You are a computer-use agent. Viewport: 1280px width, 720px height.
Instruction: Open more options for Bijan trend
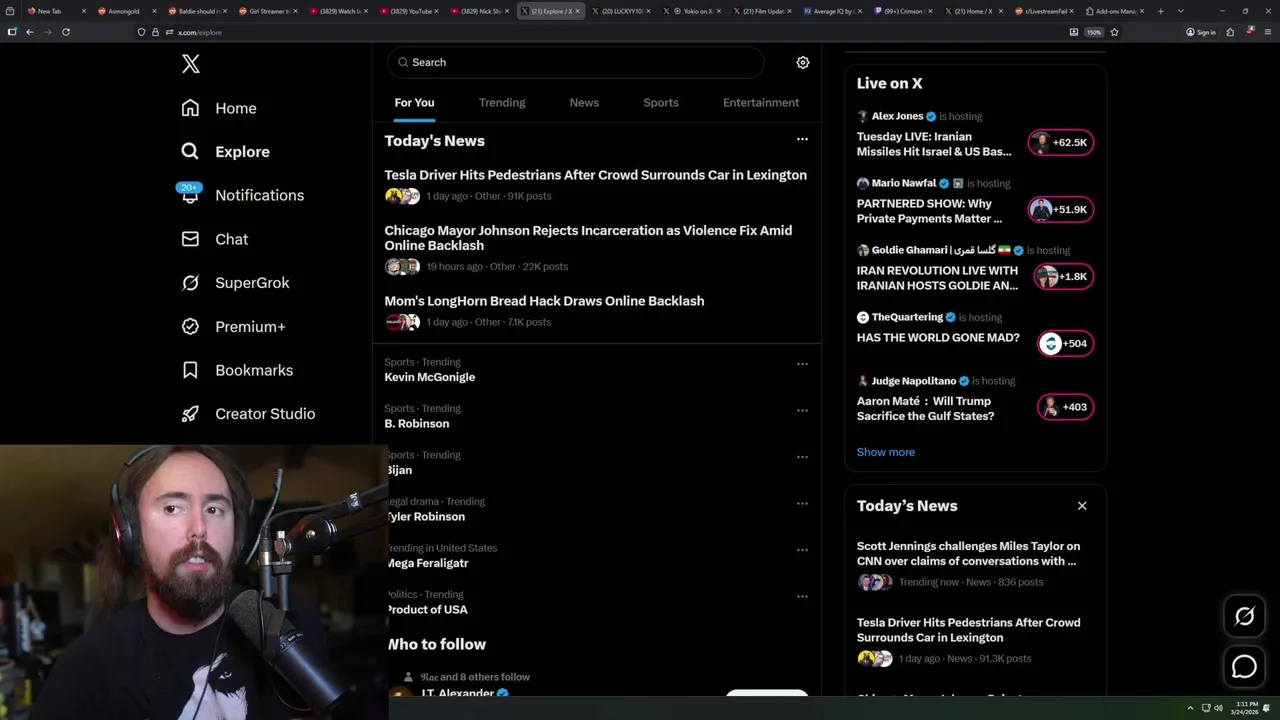click(x=802, y=457)
